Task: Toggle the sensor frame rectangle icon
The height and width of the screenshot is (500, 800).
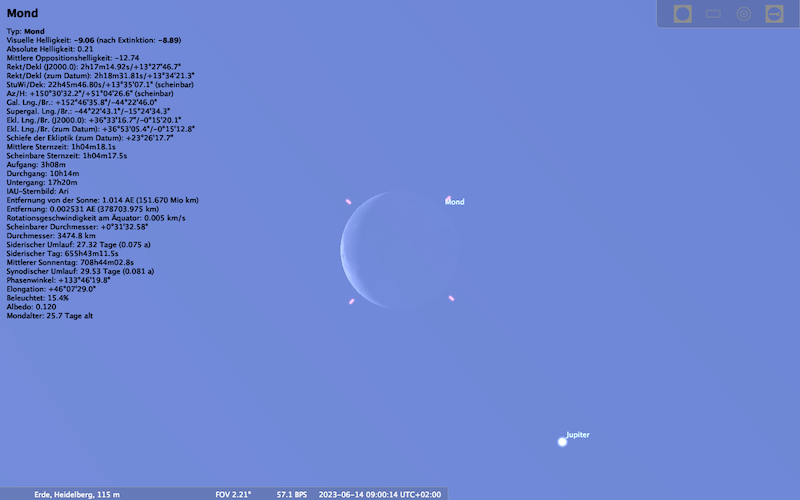Action: [x=713, y=14]
